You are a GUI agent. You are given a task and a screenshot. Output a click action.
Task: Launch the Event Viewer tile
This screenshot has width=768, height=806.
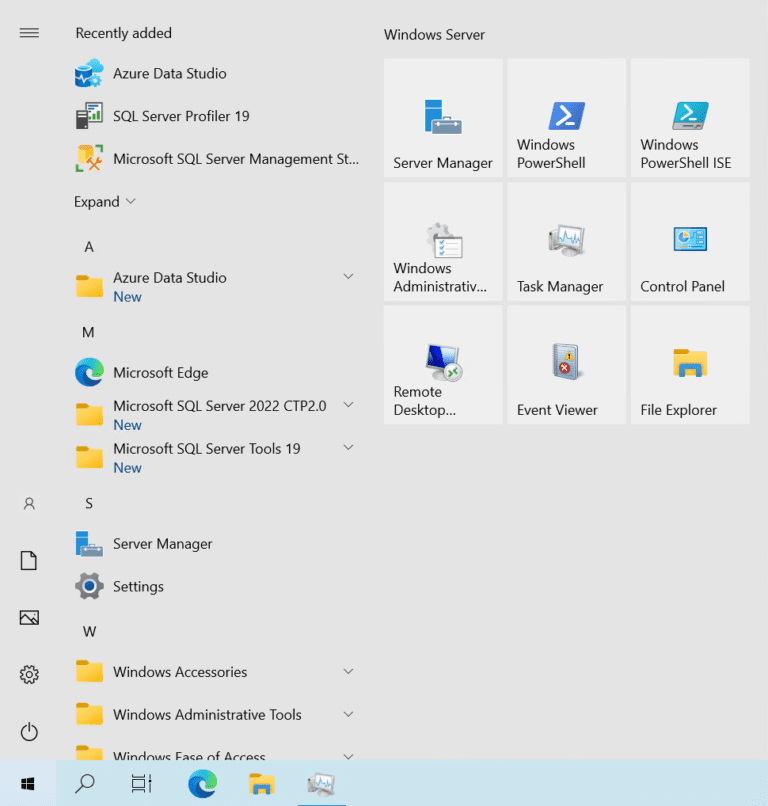(566, 365)
